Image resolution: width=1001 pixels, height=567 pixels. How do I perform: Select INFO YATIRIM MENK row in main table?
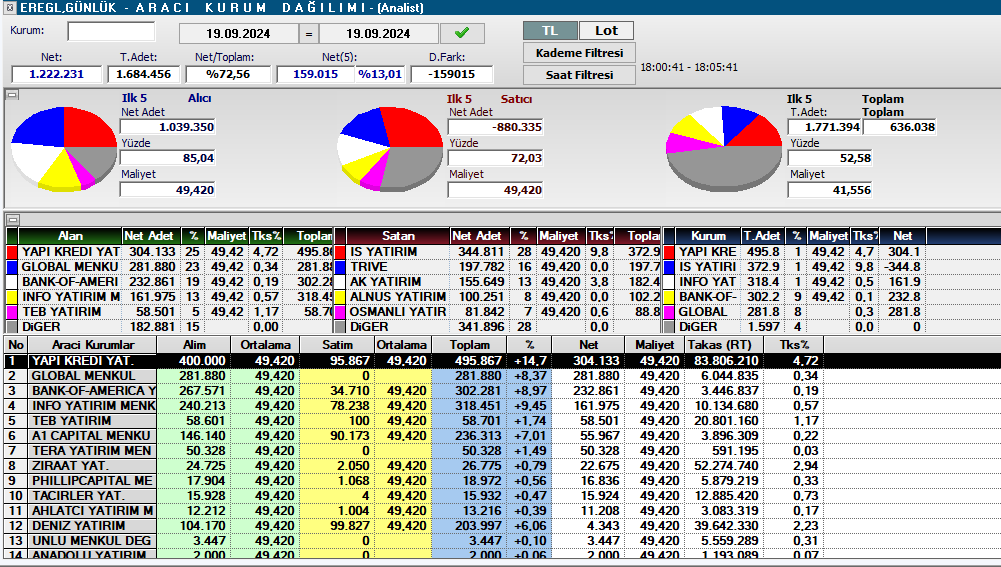click(x=502, y=405)
